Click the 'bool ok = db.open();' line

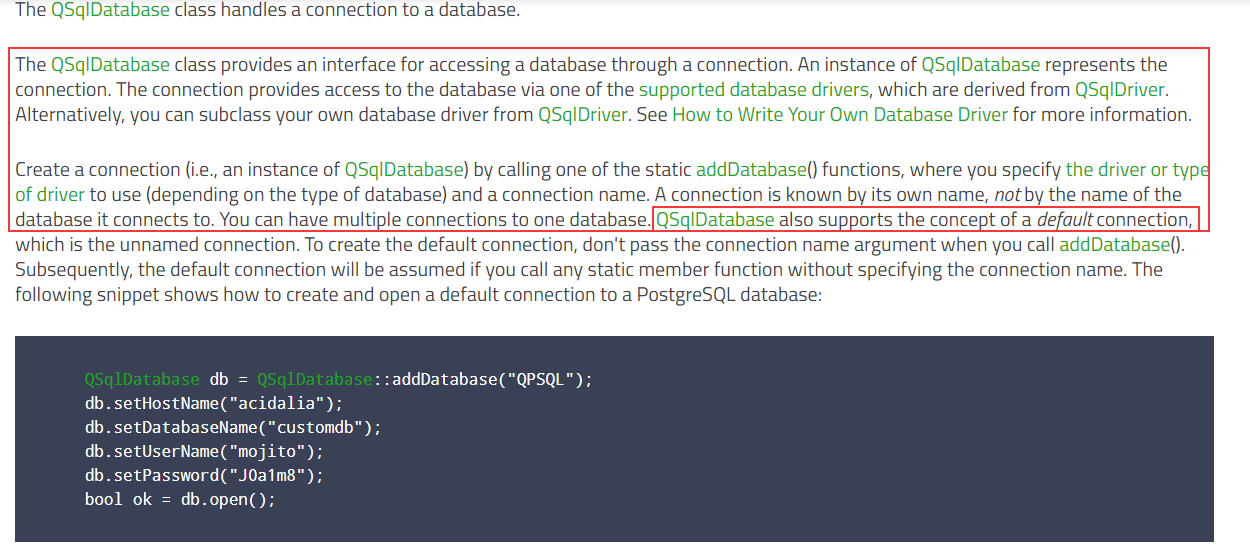point(180,500)
